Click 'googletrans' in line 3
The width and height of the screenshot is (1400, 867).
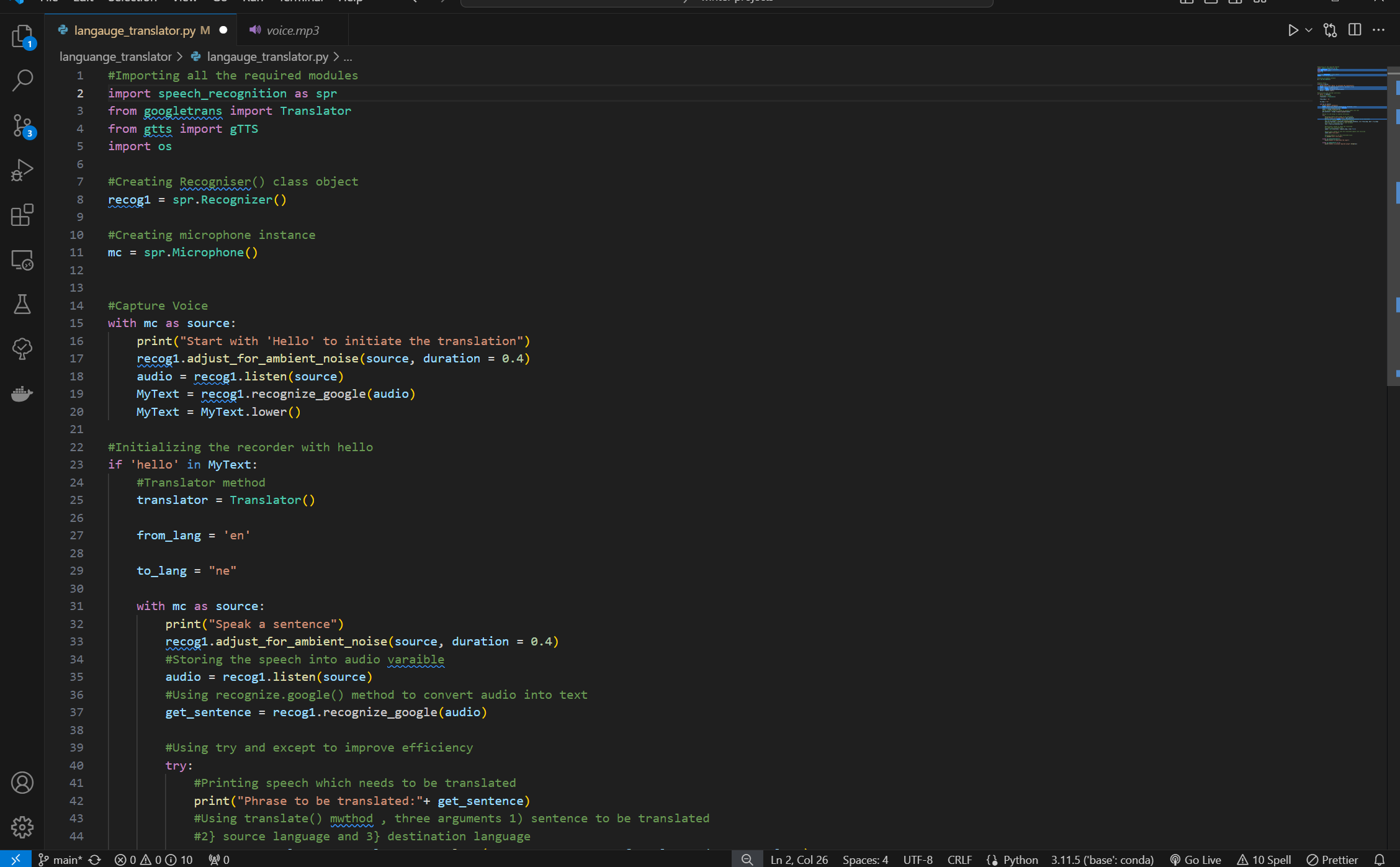[x=182, y=110]
